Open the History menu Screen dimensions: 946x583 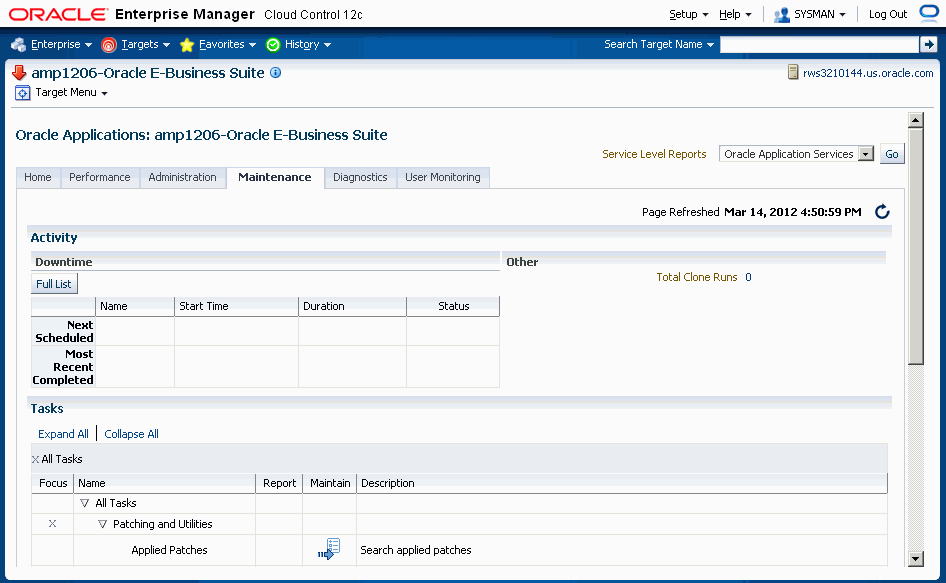[x=308, y=45]
